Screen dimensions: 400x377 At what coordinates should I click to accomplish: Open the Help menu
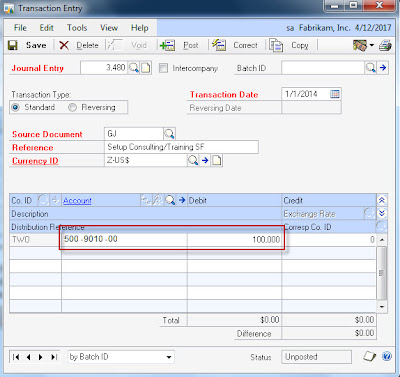pos(139,28)
